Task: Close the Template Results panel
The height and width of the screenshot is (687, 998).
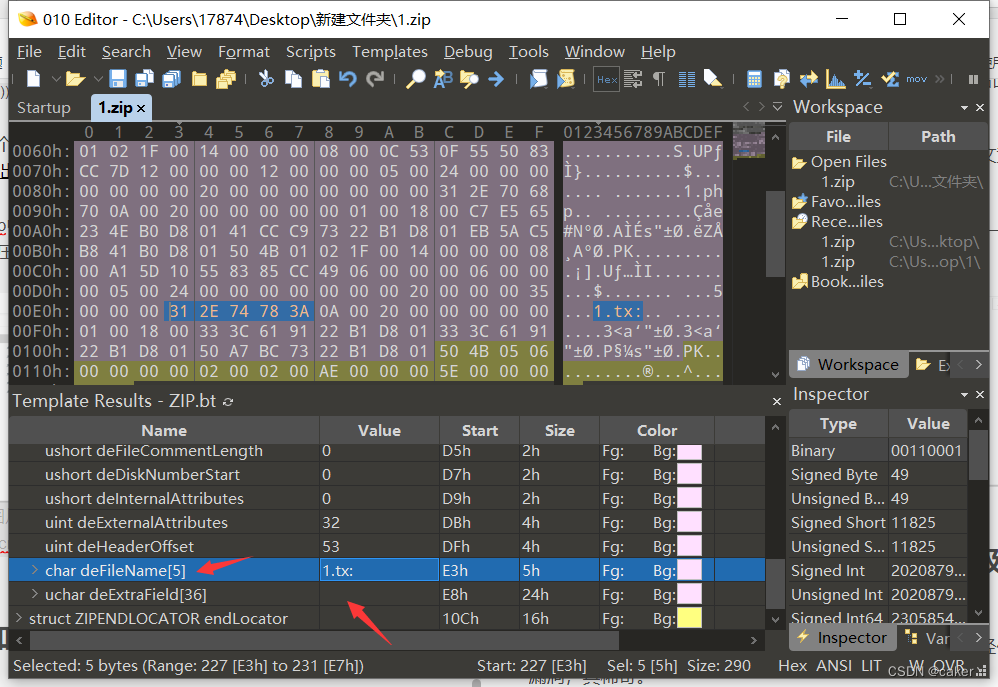Action: (777, 402)
